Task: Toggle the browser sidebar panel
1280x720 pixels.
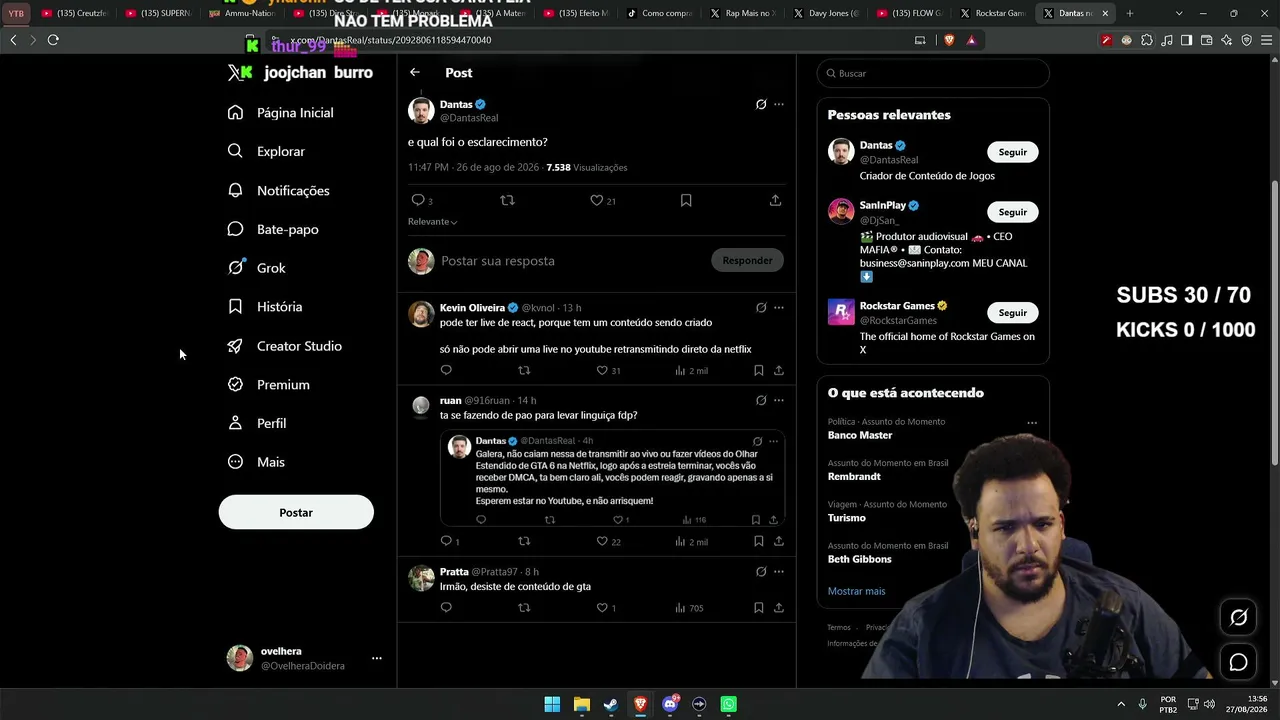Action: [1186, 40]
